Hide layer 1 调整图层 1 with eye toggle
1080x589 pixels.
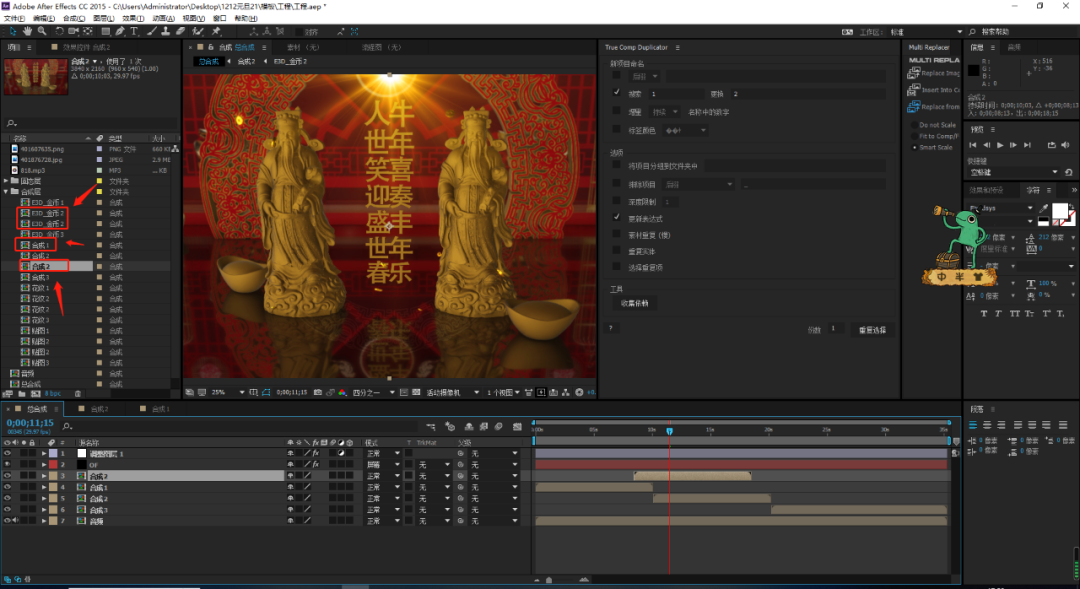pyautogui.click(x=7, y=453)
